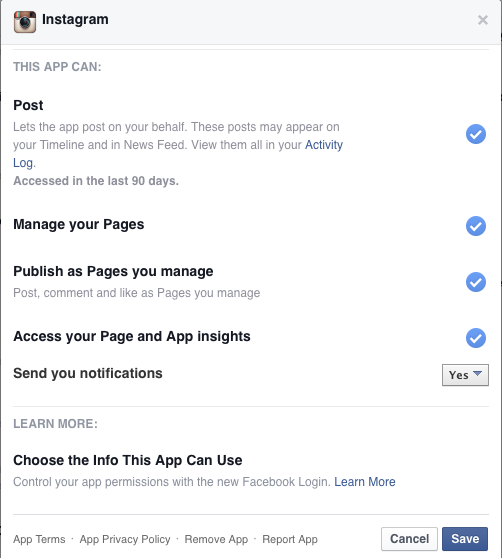View the App Privacy Policy
The height and width of the screenshot is (558, 502).
[x=125, y=539]
